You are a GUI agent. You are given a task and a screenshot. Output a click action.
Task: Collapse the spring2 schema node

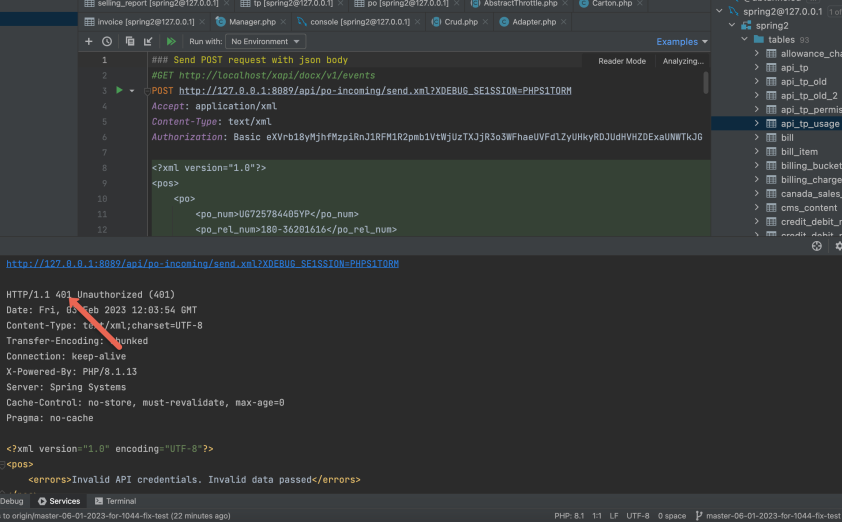pos(732,25)
